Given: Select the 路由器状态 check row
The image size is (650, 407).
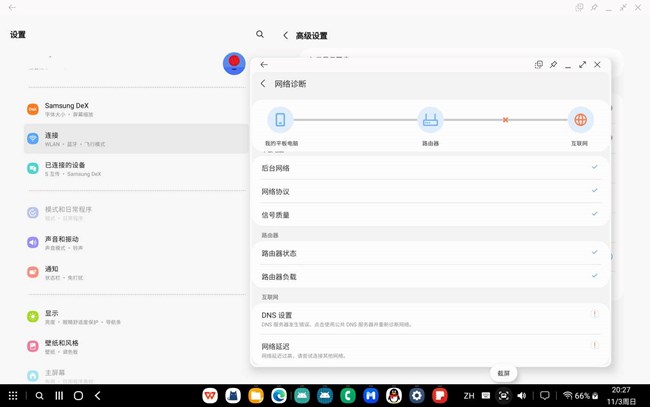Looking at the screenshot, I should 429,253.
